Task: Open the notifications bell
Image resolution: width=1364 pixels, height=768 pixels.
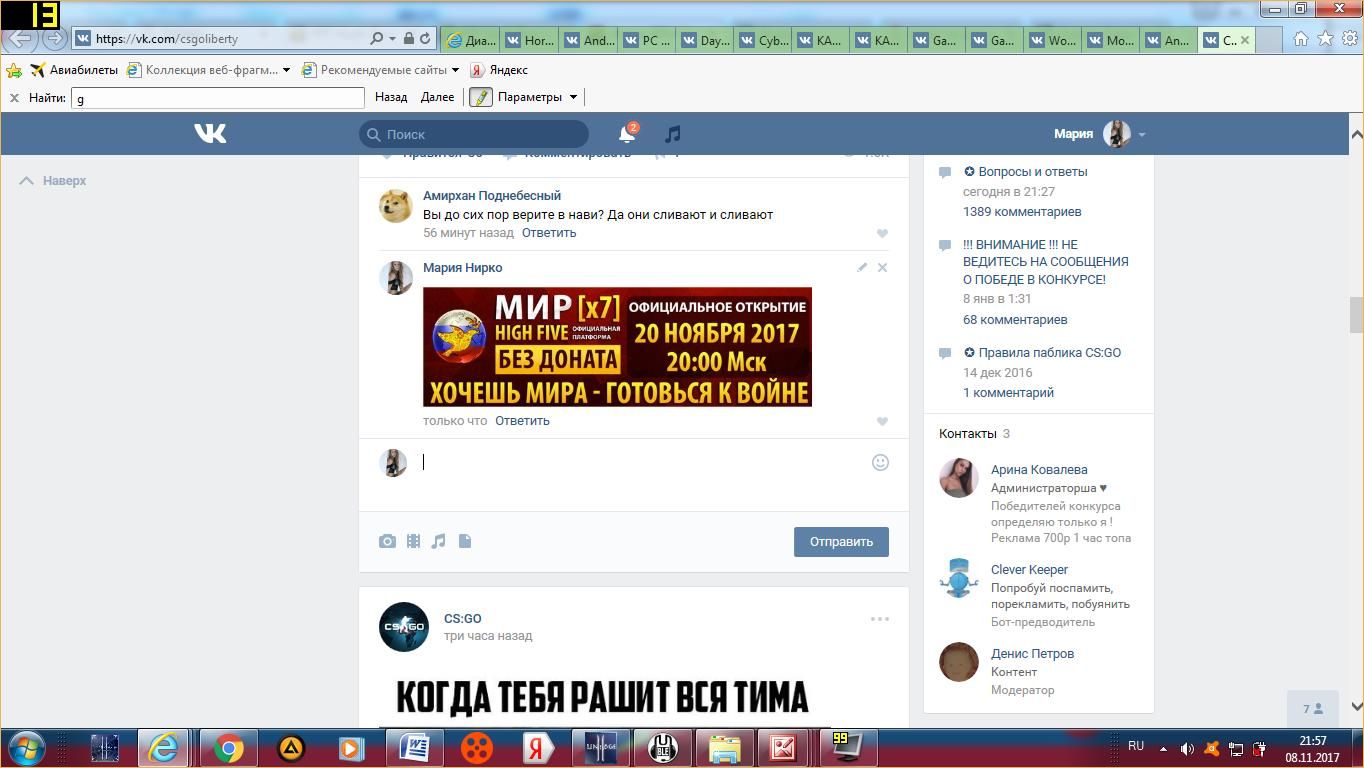Action: coord(627,134)
